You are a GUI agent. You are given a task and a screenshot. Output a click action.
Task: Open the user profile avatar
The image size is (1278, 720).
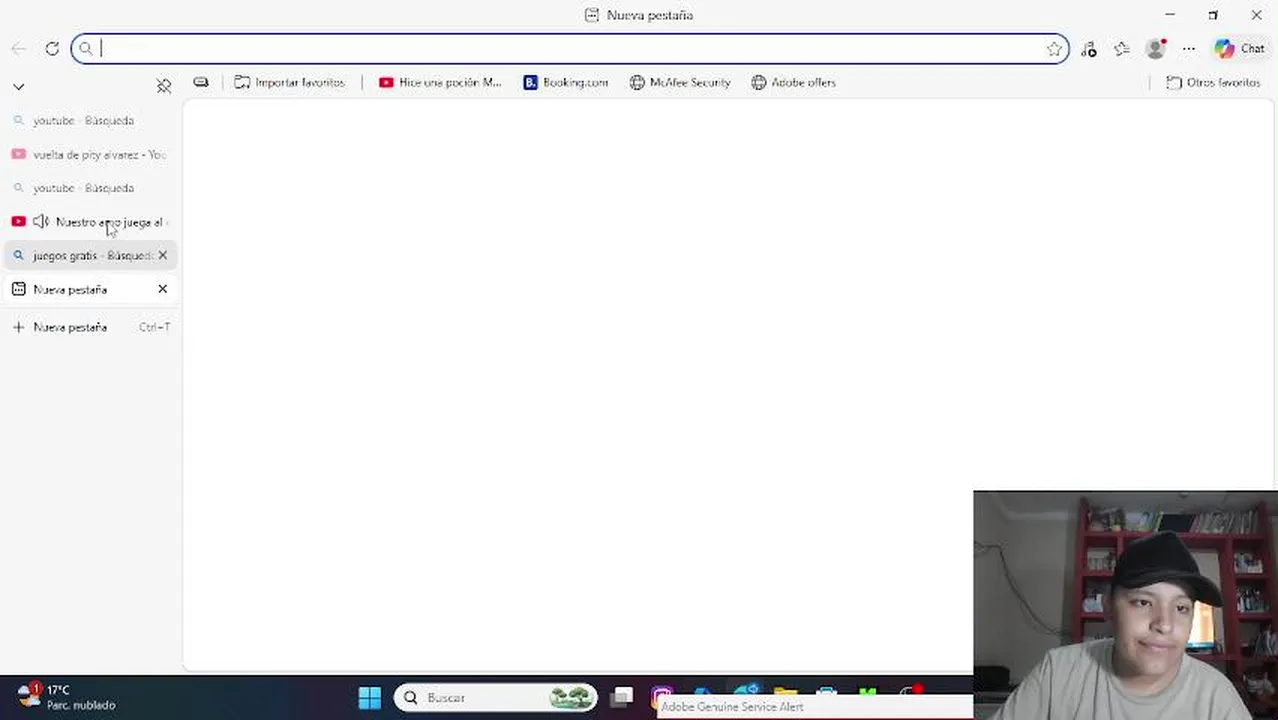pyautogui.click(x=1156, y=48)
